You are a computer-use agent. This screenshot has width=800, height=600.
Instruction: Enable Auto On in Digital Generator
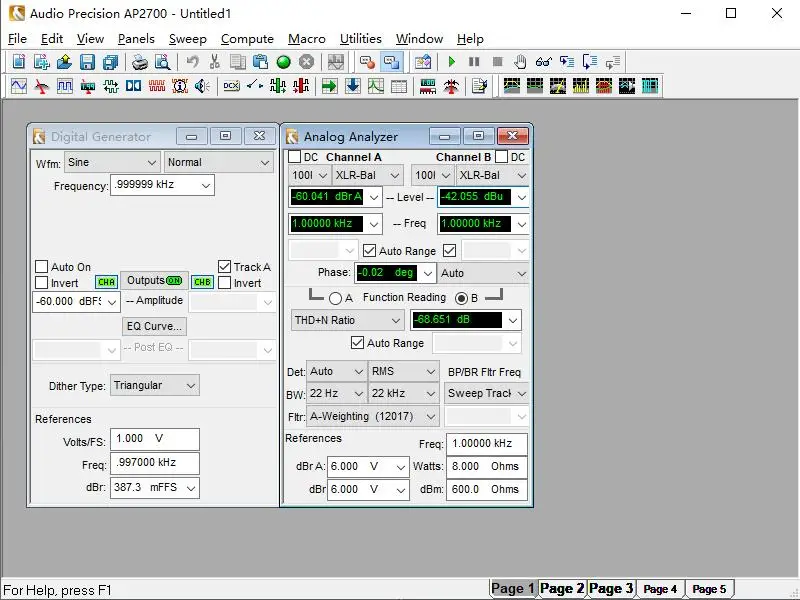[x=41, y=267]
